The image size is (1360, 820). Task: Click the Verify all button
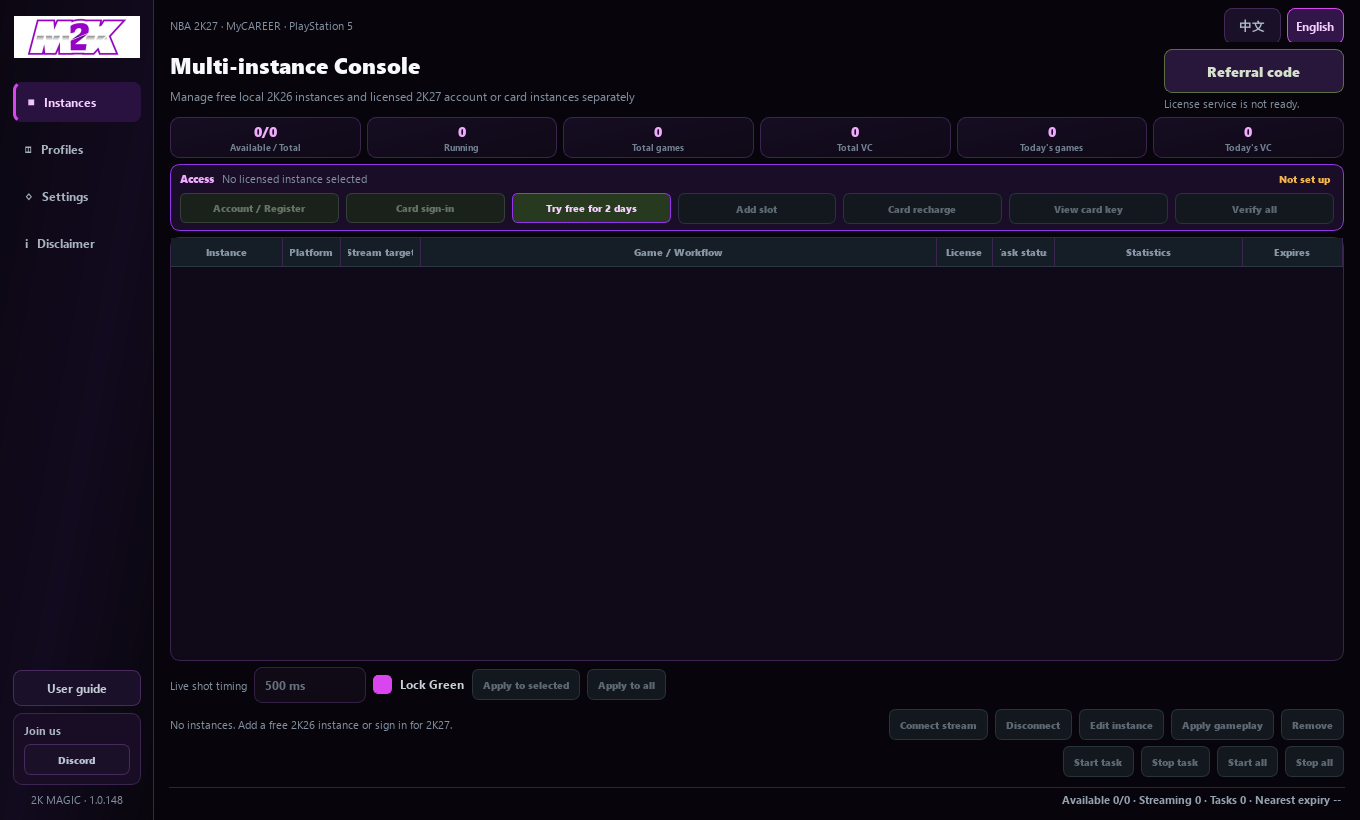point(1254,208)
